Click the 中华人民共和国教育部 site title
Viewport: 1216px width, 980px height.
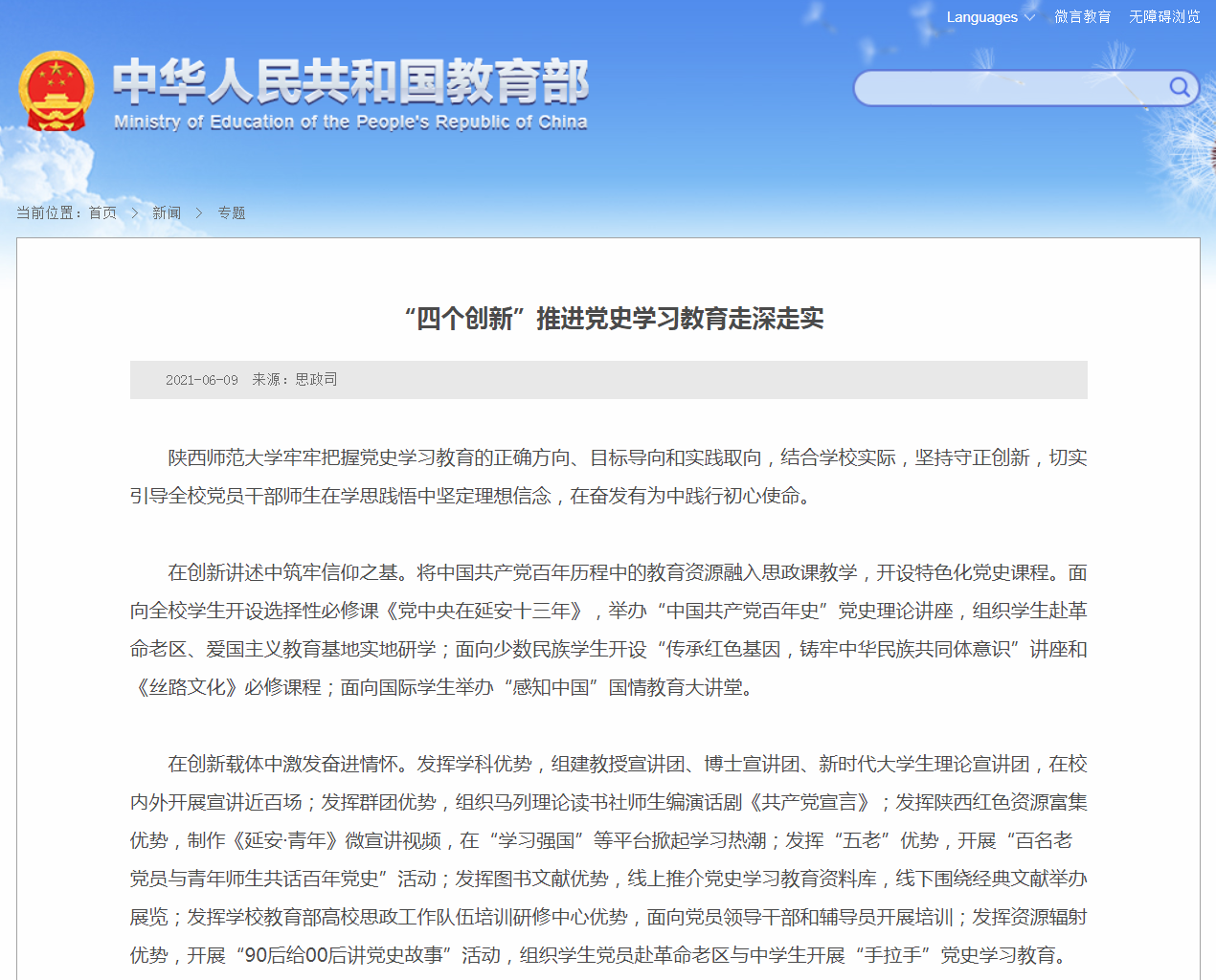(350, 82)
